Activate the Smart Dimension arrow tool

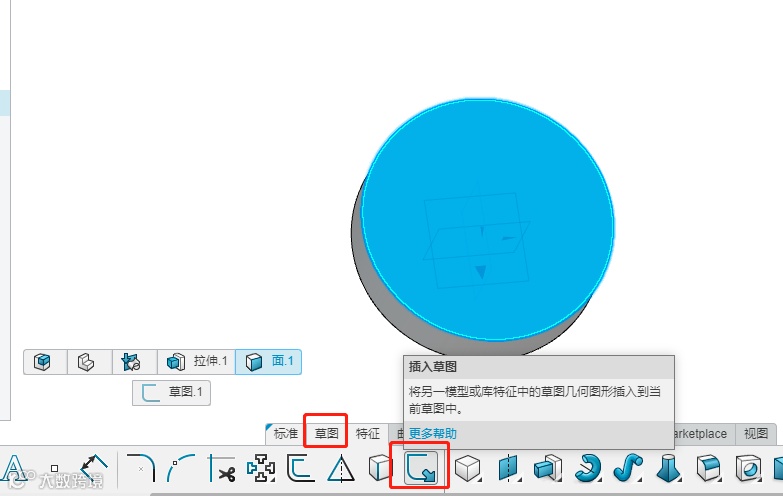pos(94,468)
